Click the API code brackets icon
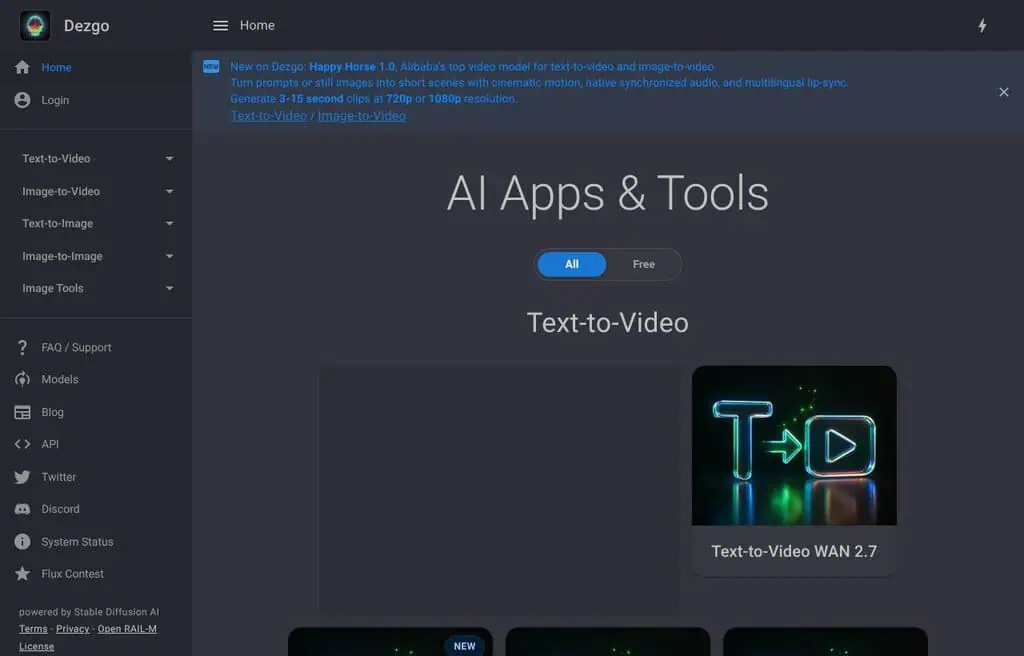The image size is (1024, 656). [x=22, y=444]
